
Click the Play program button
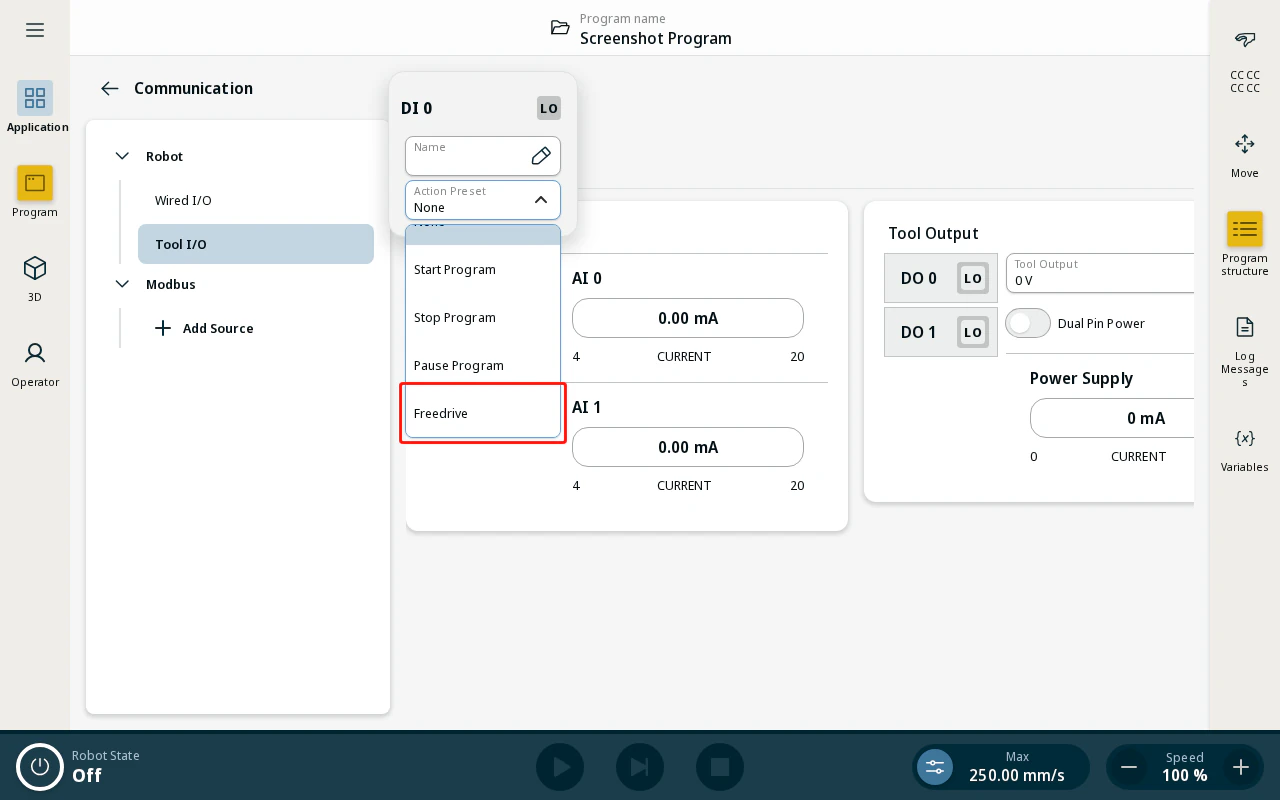pos(560,767)
